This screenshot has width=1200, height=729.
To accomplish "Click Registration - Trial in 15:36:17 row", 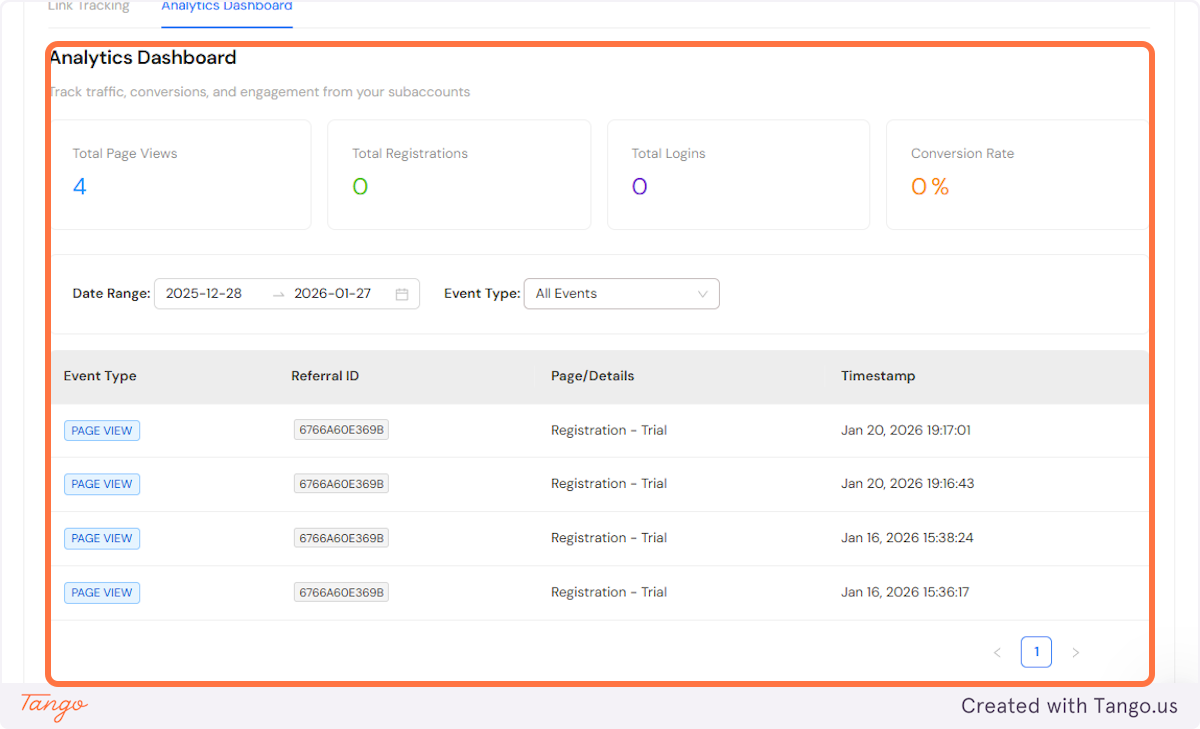I will 609,592.
